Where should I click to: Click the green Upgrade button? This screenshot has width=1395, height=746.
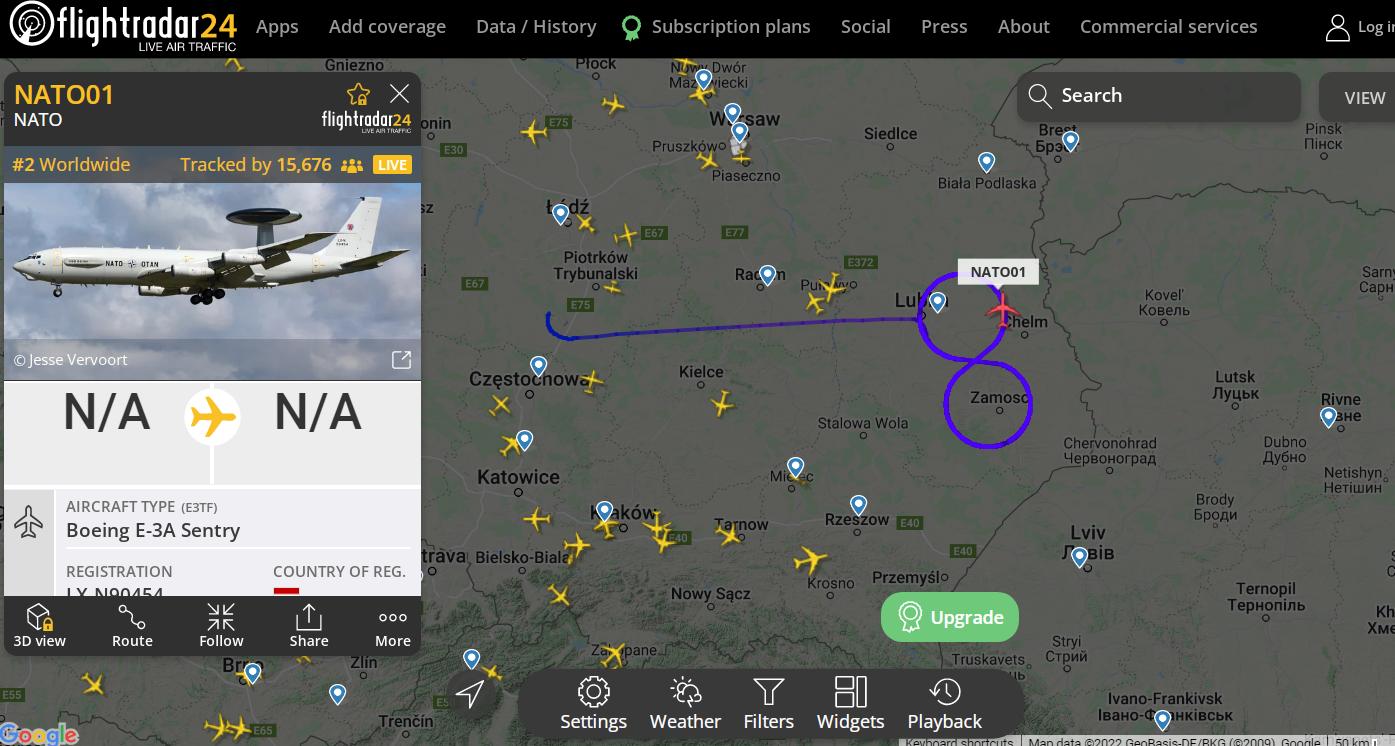pos(950,617)
